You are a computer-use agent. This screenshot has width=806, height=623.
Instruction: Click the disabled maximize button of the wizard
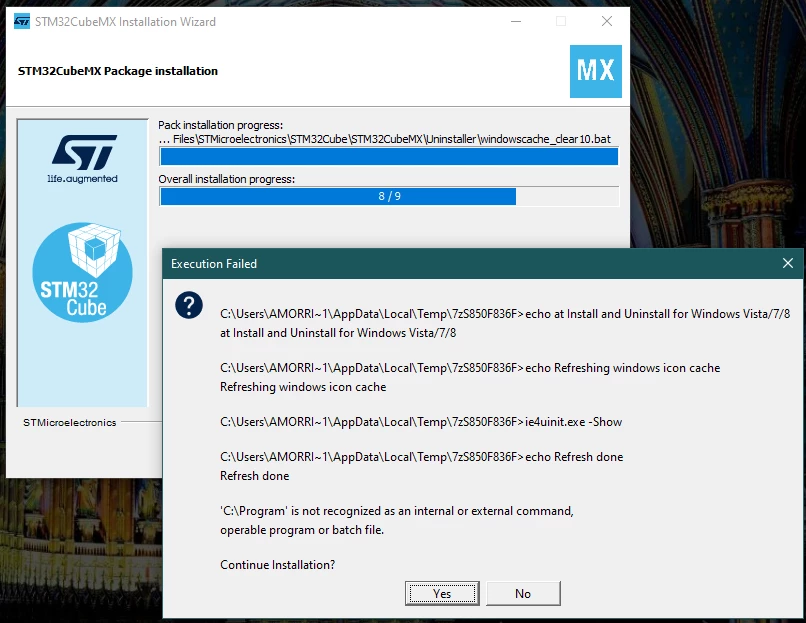coord(561,21)
